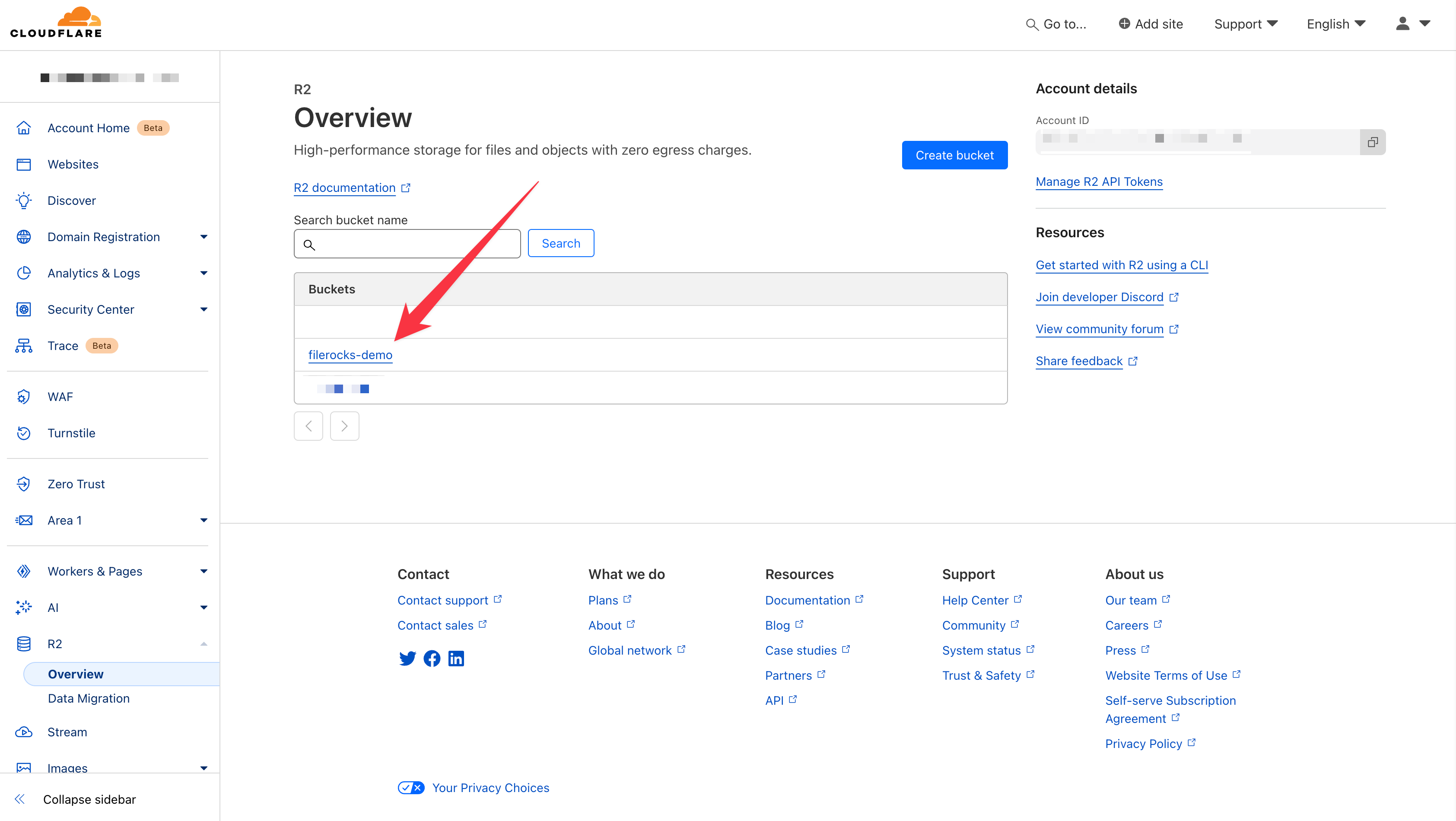Open the Support dropdown menu

(x=1246, y=24)
